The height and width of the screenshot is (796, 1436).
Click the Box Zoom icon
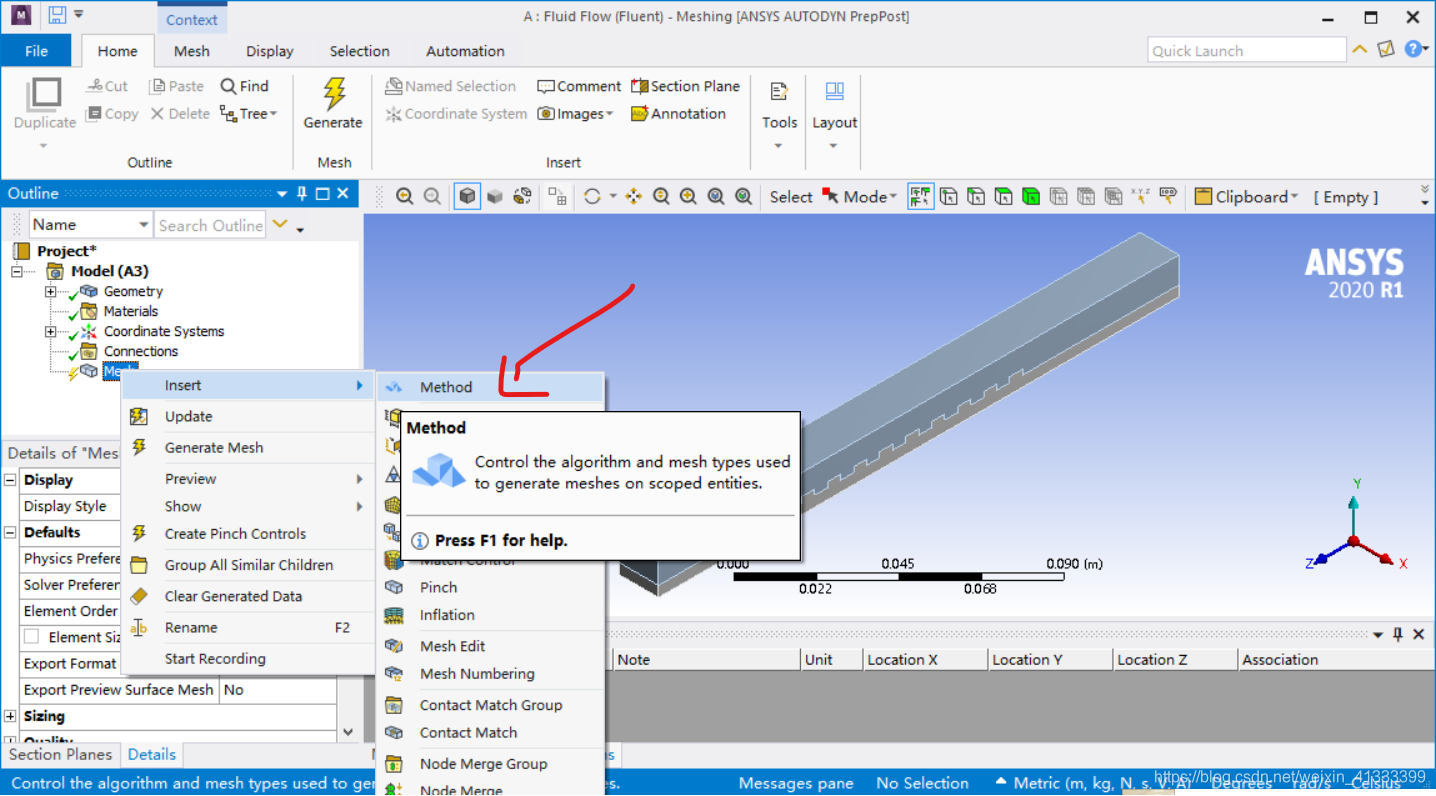pos(689,197)
